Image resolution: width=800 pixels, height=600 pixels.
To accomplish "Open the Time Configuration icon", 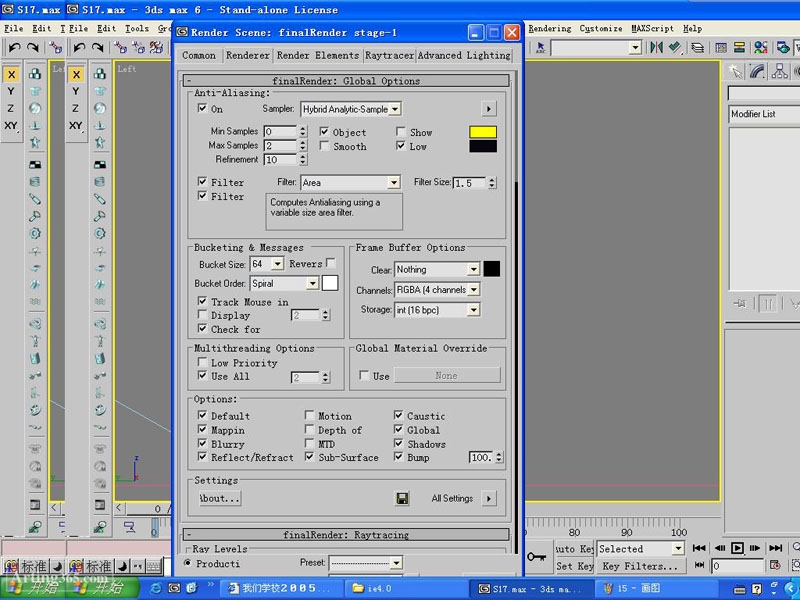I will [775, 565].
